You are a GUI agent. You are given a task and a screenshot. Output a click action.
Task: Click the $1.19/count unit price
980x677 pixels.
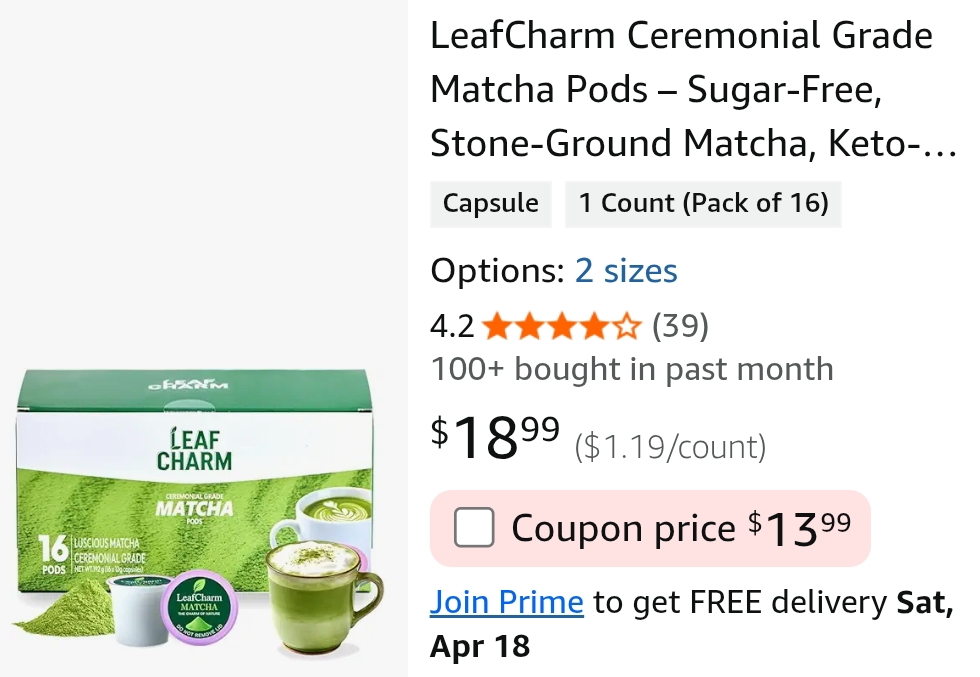click(x=670, y=447)
